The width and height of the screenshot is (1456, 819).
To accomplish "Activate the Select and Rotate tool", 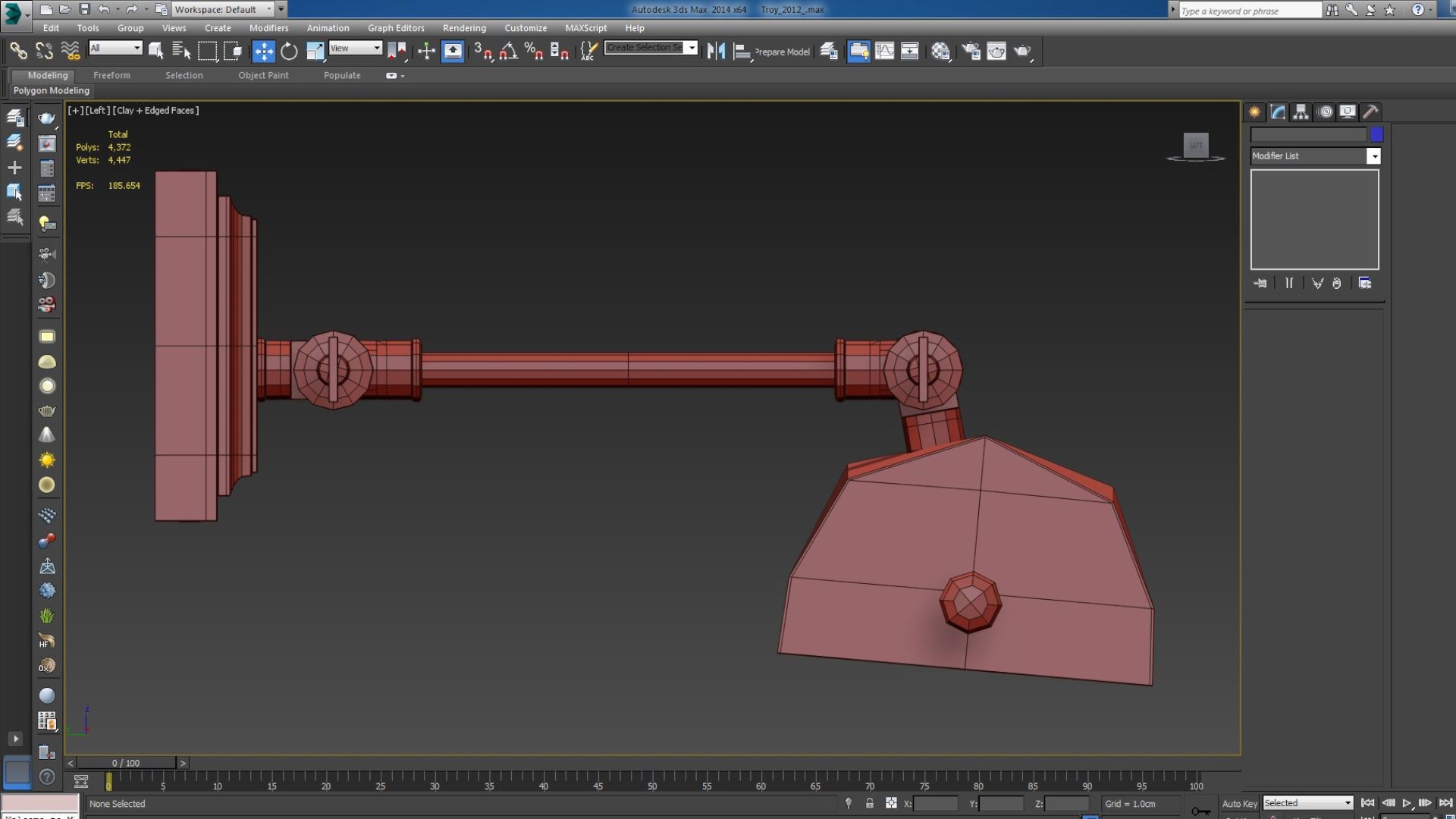I will [x=289, y=51].
